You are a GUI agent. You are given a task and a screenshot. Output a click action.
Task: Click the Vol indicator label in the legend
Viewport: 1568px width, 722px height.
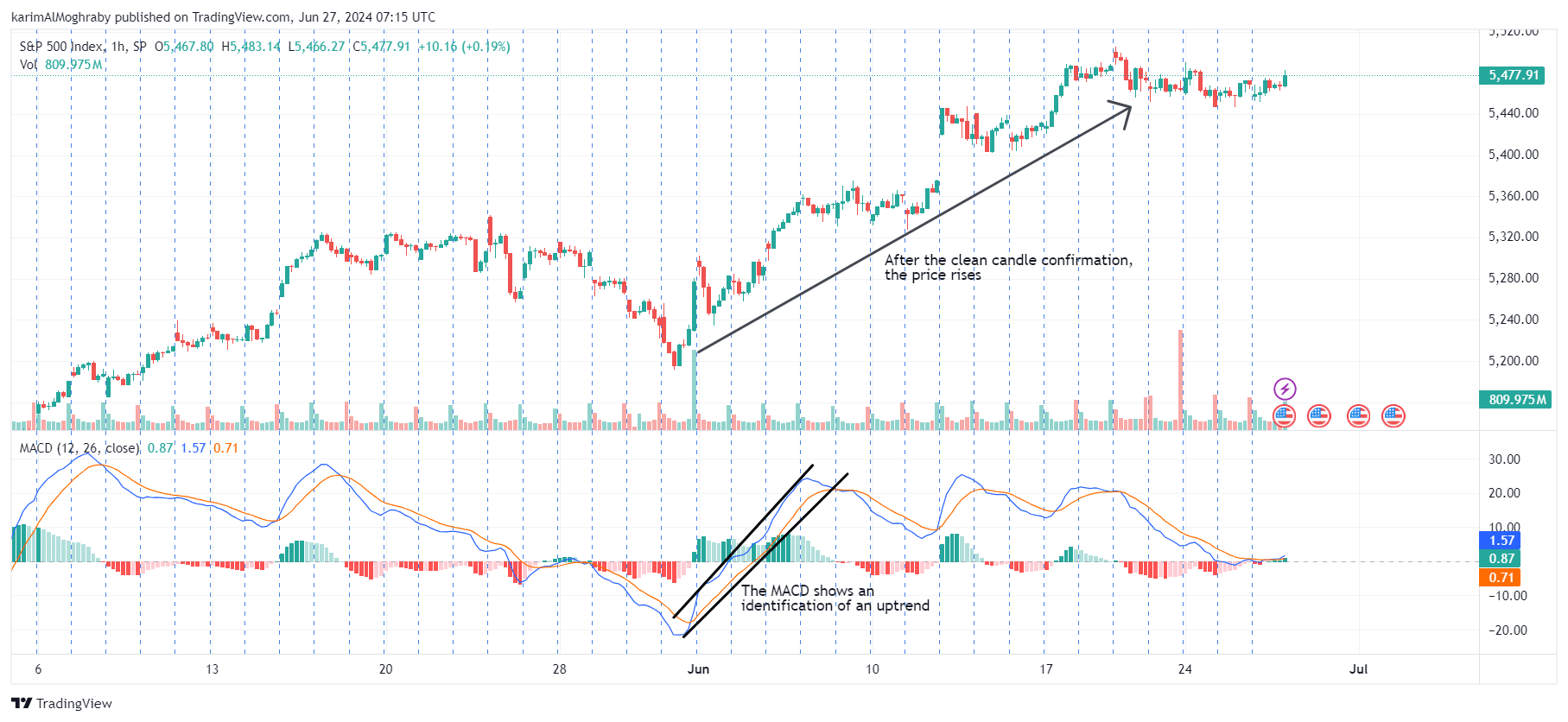(28, 65)
